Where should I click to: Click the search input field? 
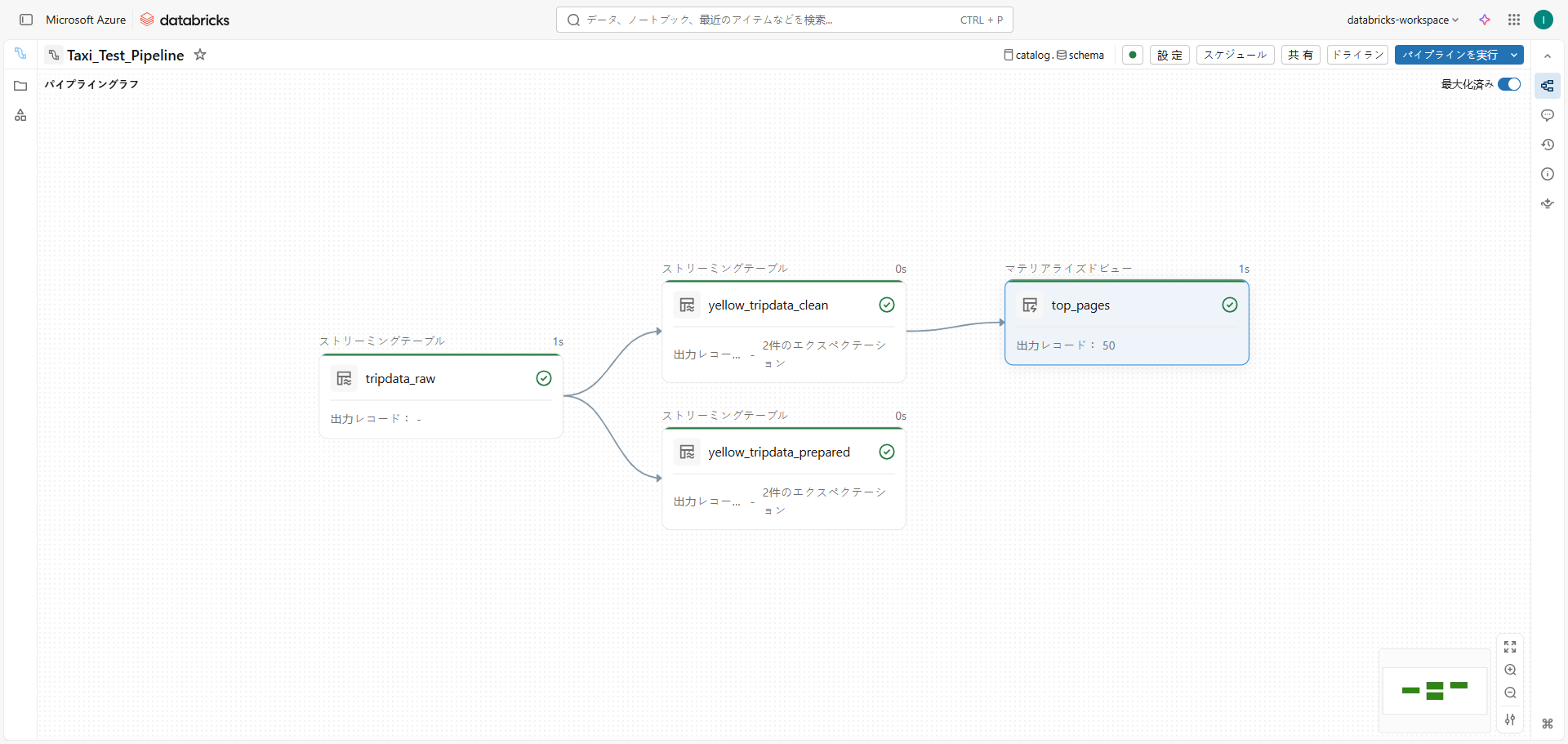click(768, 20)
